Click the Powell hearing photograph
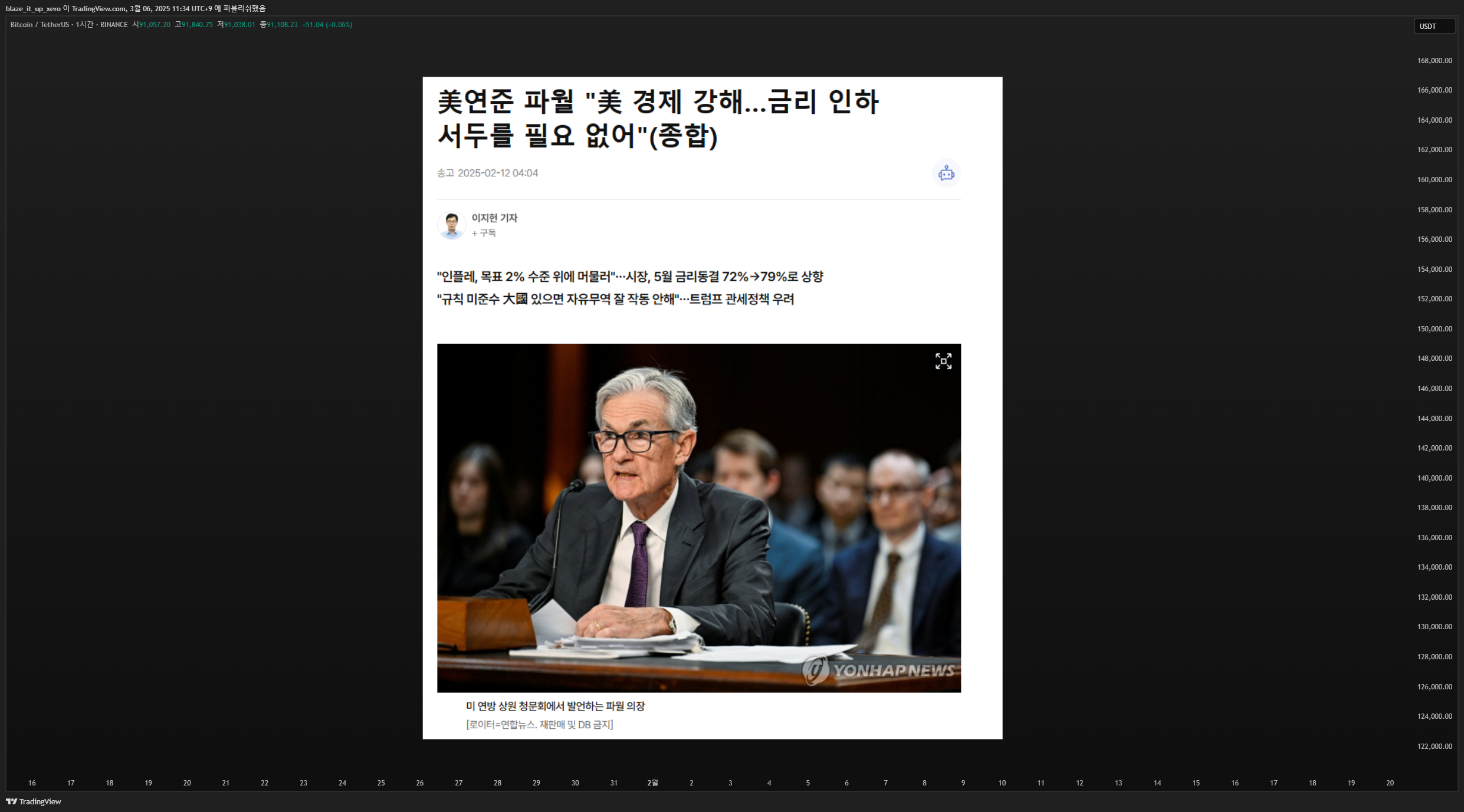1464x812 pixels. 699,518
